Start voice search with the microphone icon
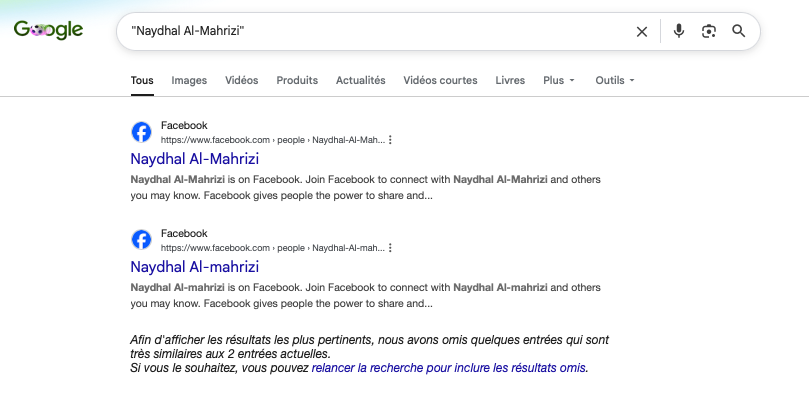 click(x=679, y=31)
